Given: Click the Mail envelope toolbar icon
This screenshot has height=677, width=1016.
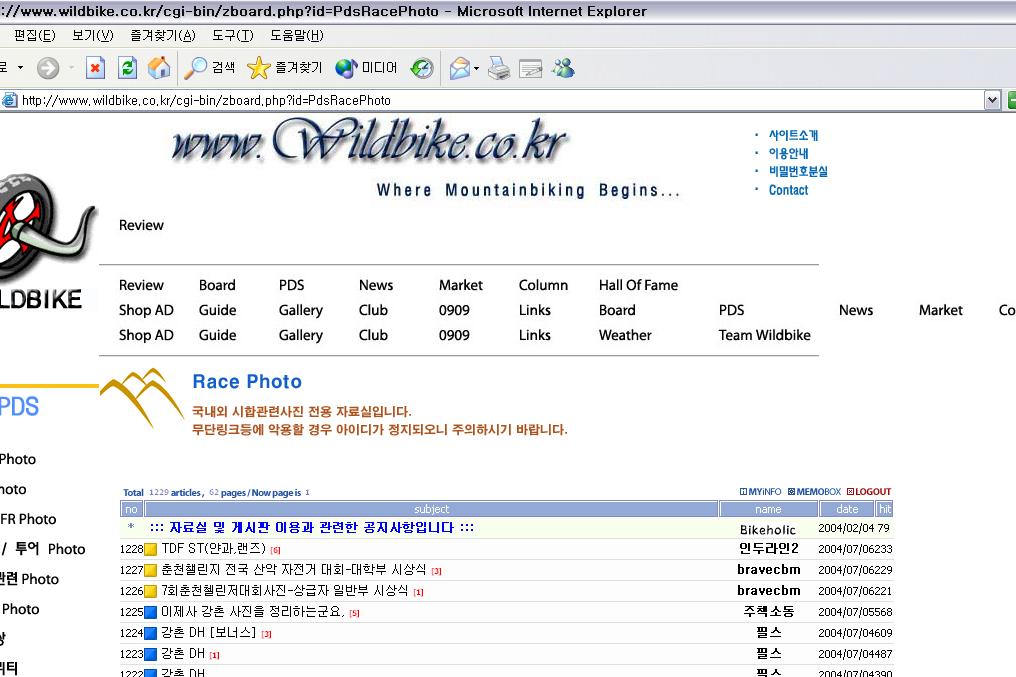Looking at the screenshot, I should (459, 68).
